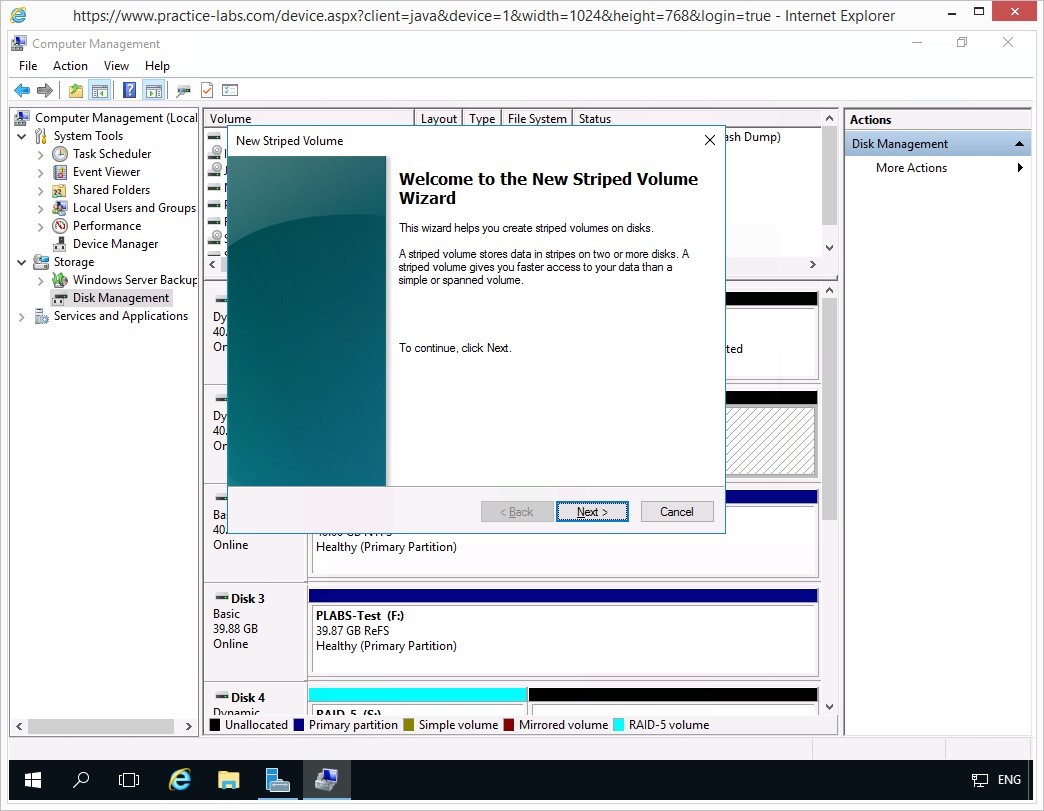Click the blue Help question mark icon

point(129,90)
